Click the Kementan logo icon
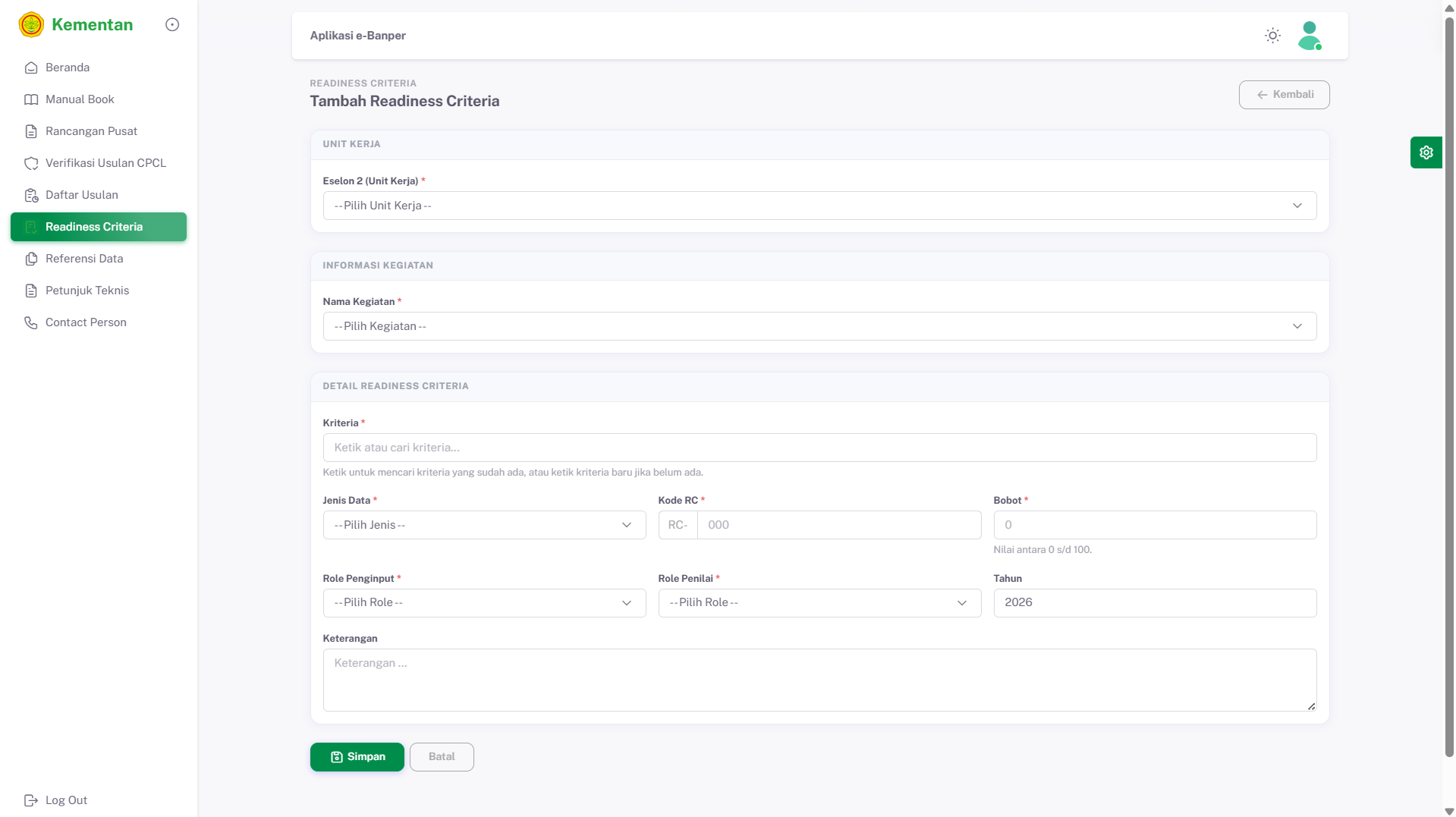1456x817 pixels. tap(31, 25)
